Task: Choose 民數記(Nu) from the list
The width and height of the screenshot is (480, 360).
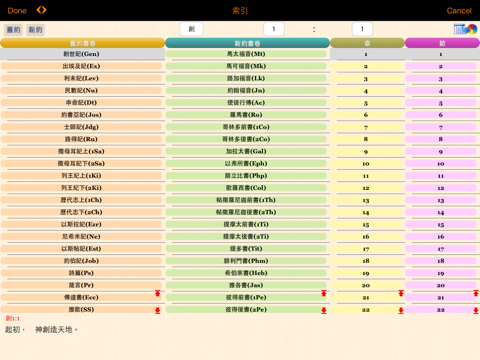Action: click(x=82, y=90)
